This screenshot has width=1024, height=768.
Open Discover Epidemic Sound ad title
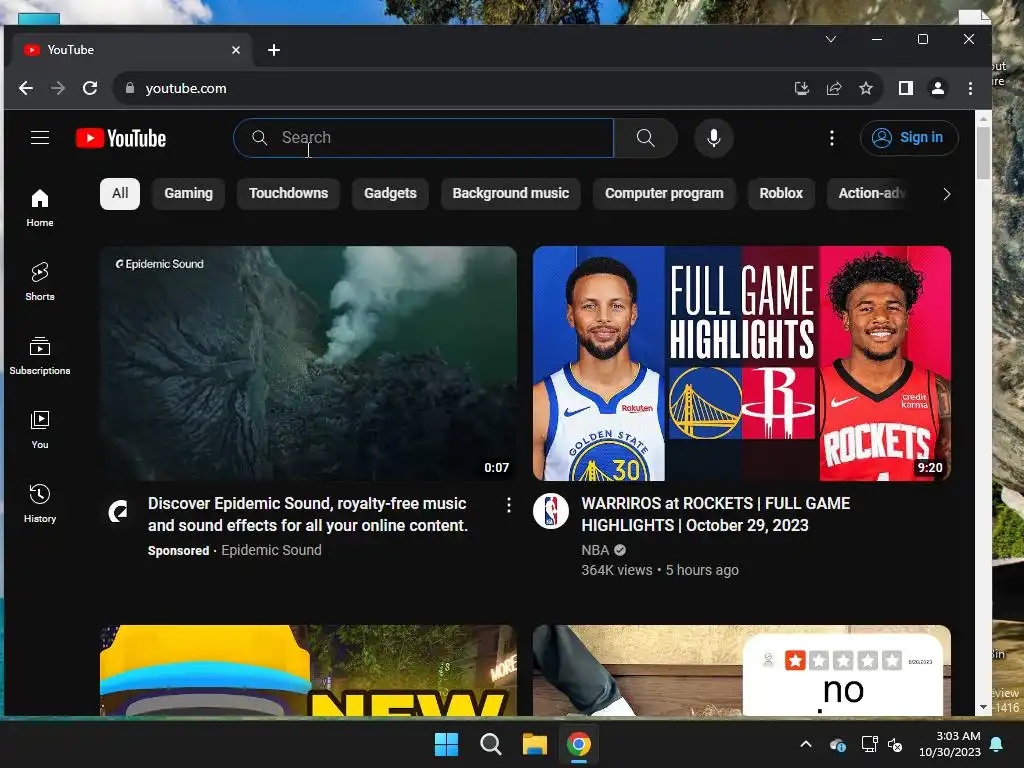pyautogui.click(x=308, y=515)
